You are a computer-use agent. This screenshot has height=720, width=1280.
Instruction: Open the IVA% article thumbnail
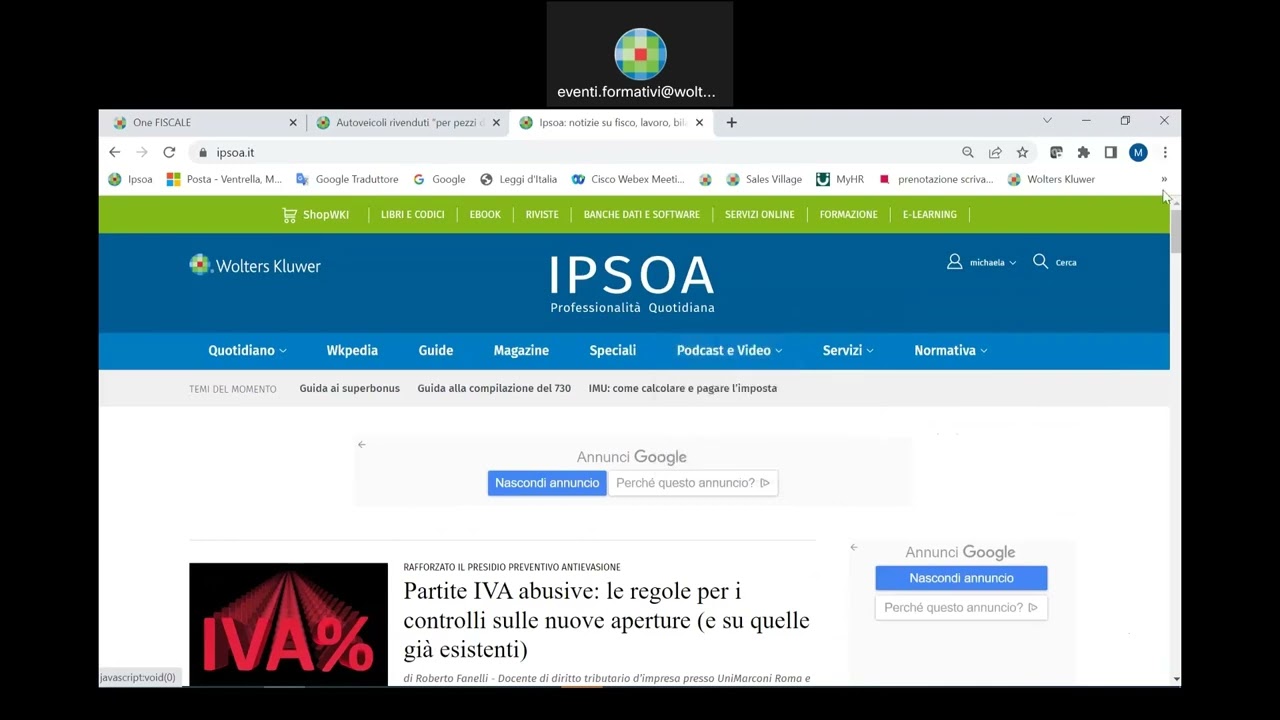point(288,624)
